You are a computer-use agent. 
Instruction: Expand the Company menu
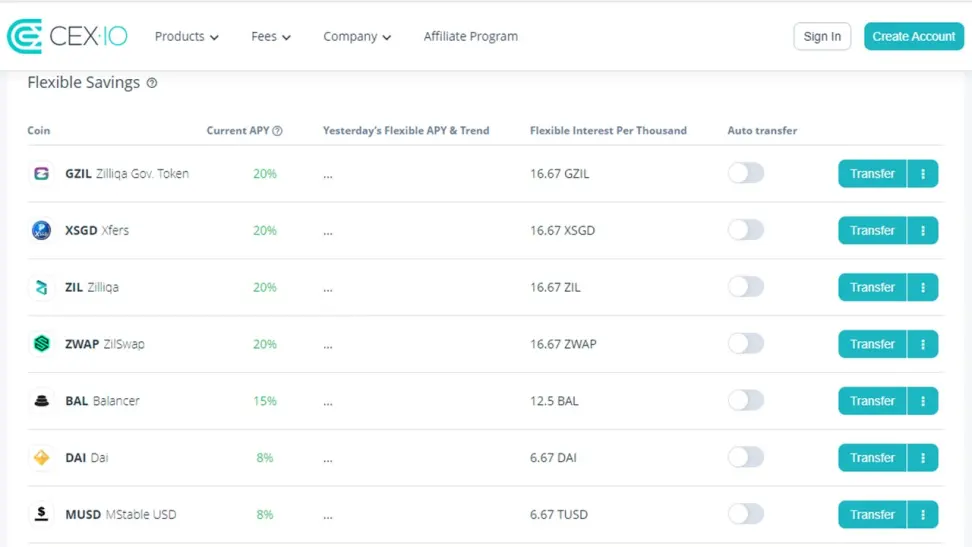click(357, 37)
